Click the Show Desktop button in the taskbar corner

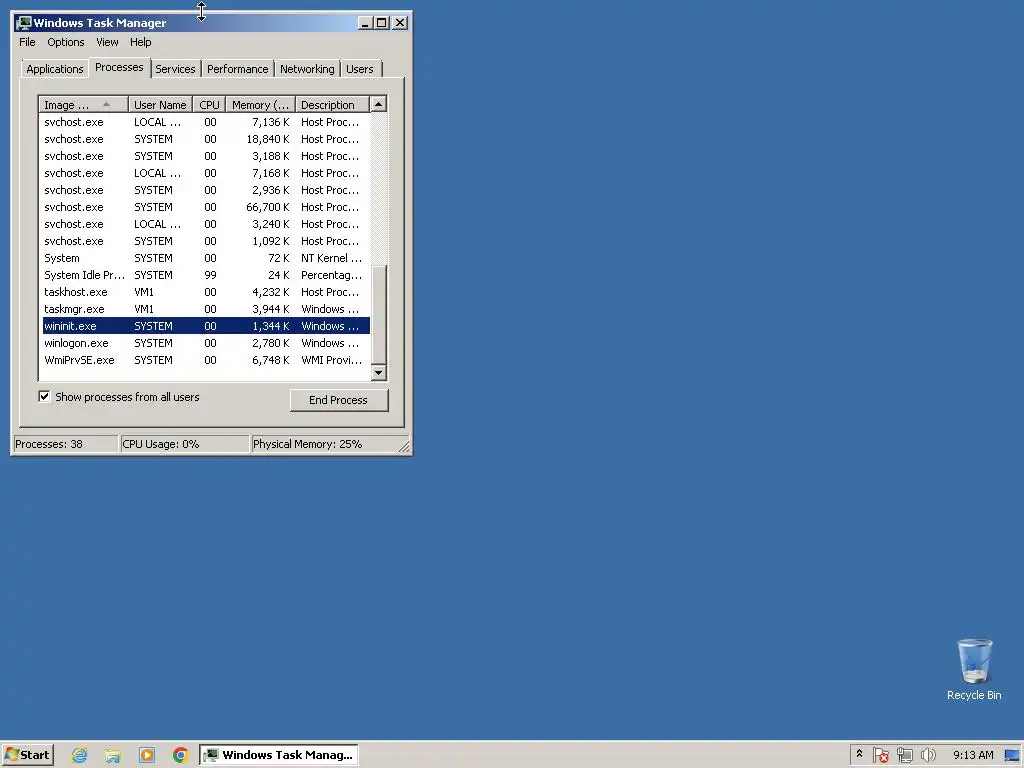click(1013, 755)
